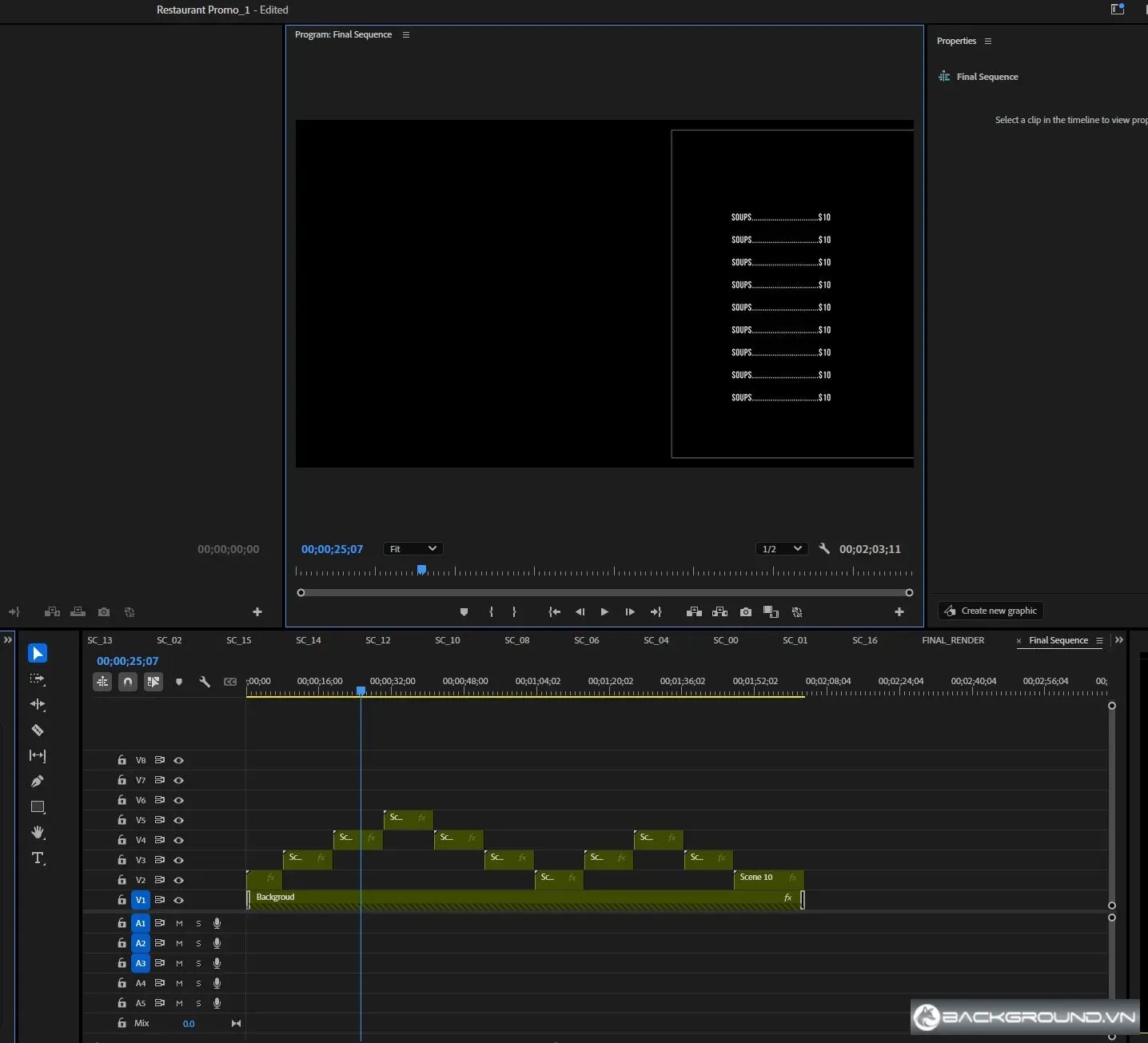The height and width of the screenshot is (1043, 1148).
Task: Toggle lock on track V2
Action: tap(122, 879)
